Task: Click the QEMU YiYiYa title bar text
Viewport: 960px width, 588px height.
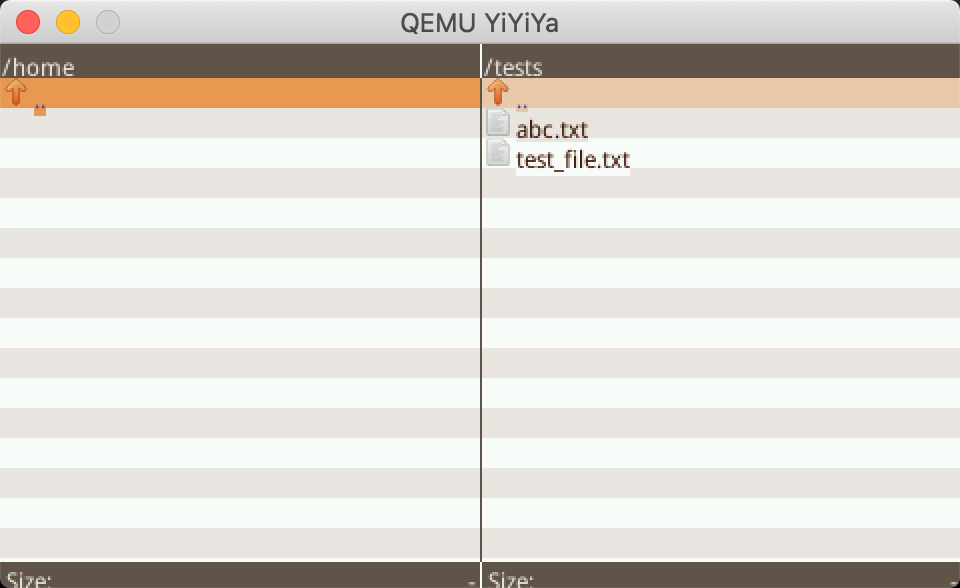Action: coord(479,23)
